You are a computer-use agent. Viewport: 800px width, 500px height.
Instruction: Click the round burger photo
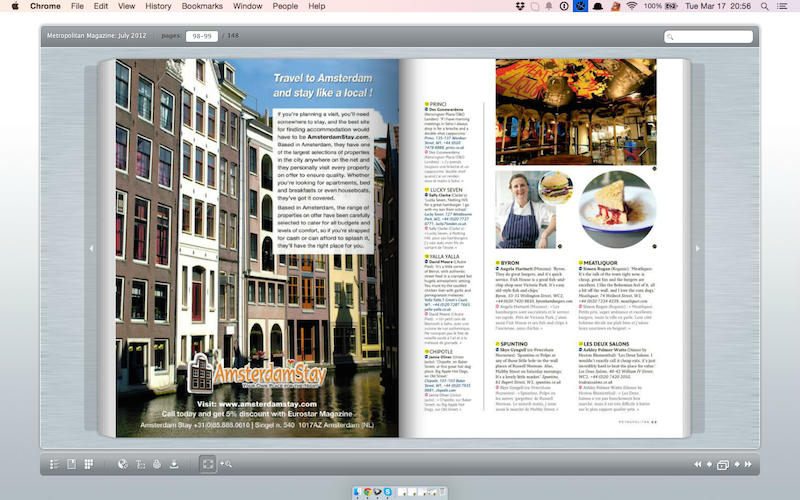click(556, 187)
